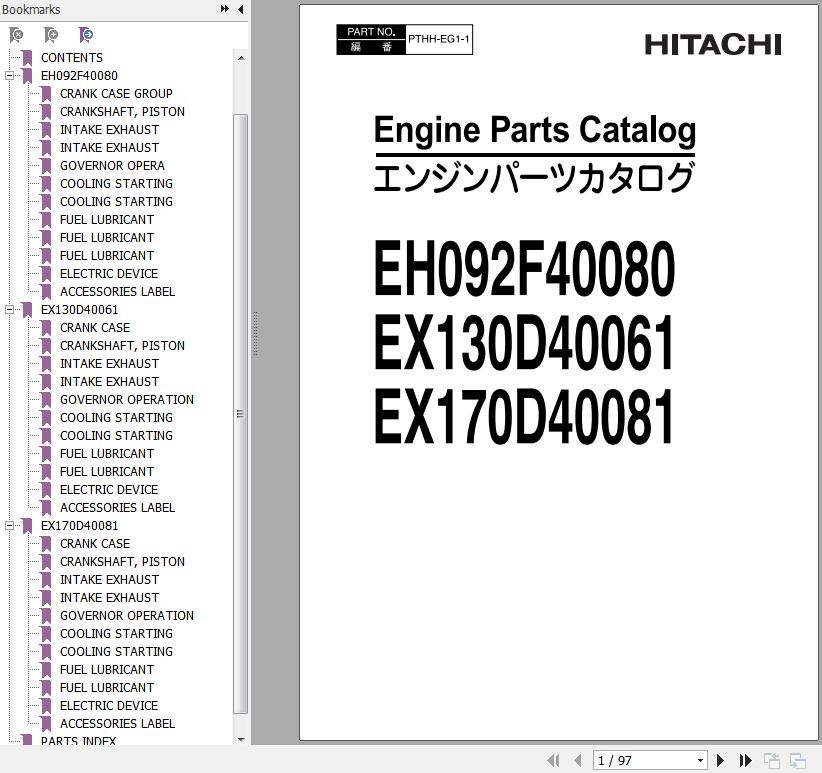Open ACCESSORIES LABEL bookmark under EX130D40061
This screenshot has width=822, height=773.
pos(117,508)
